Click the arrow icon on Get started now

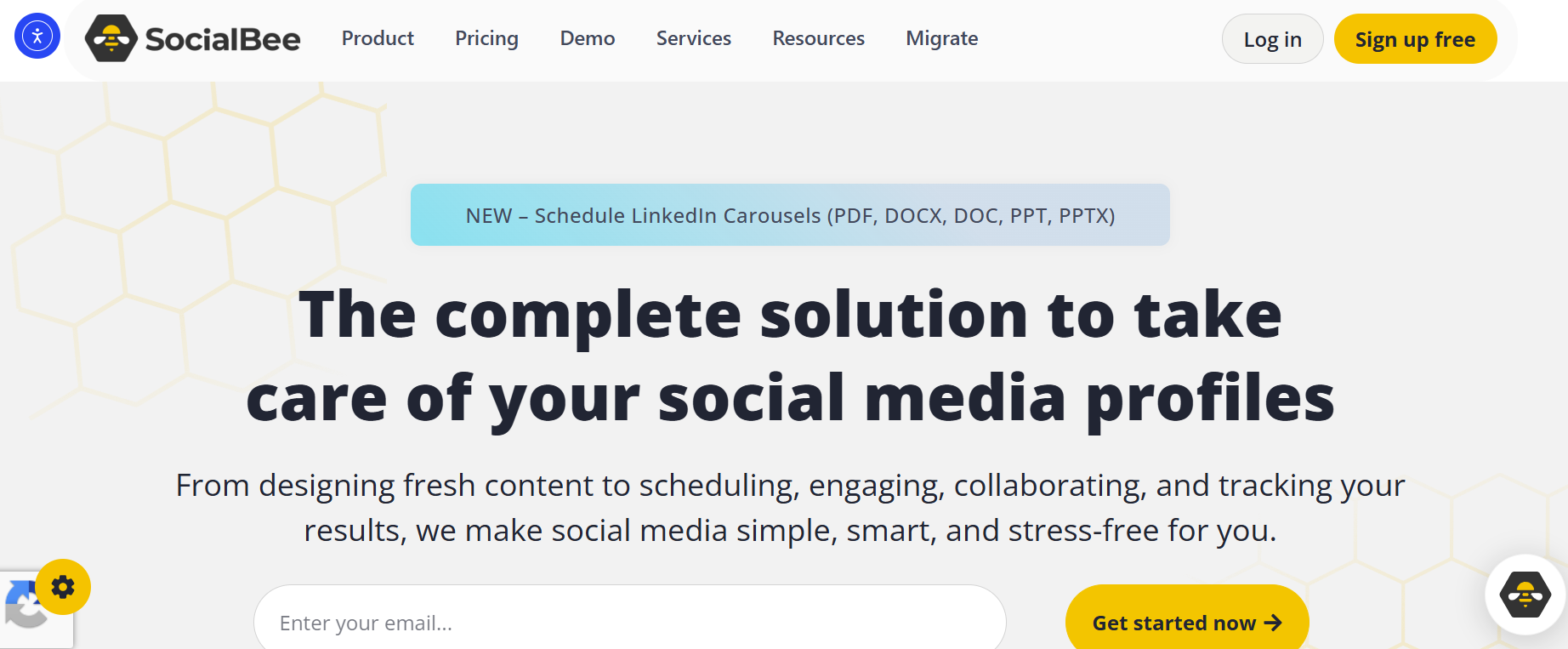pyautogui.click(x=1272, y=623)
